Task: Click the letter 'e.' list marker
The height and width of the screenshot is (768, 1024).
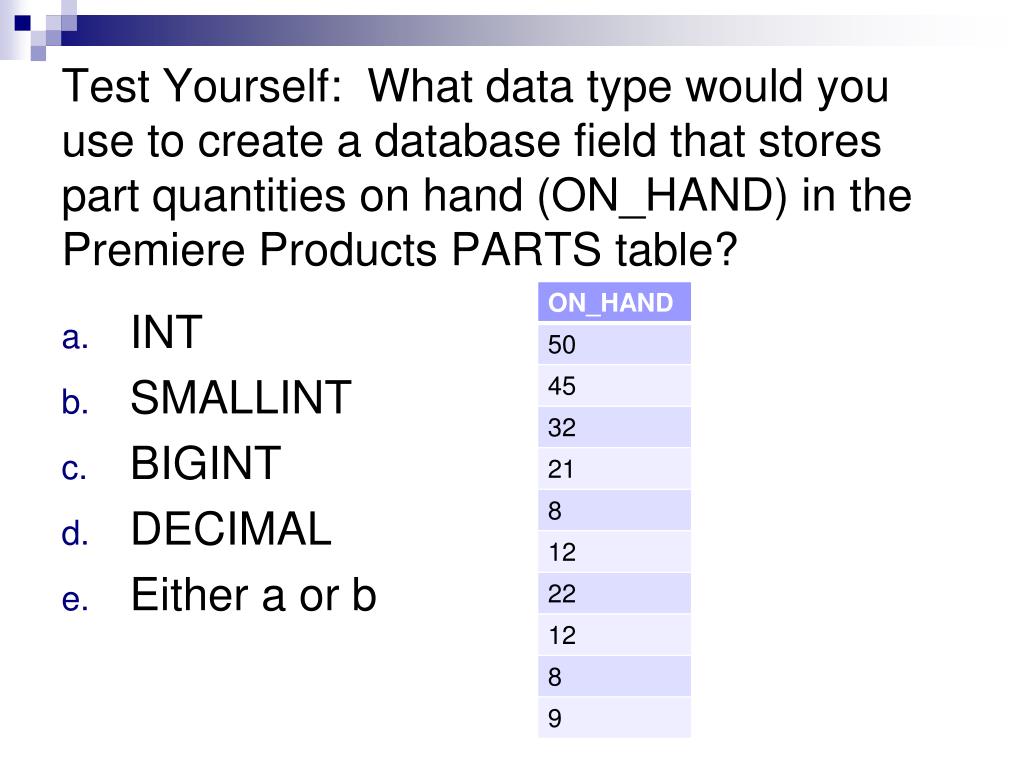Action: (x=75, y=600)
